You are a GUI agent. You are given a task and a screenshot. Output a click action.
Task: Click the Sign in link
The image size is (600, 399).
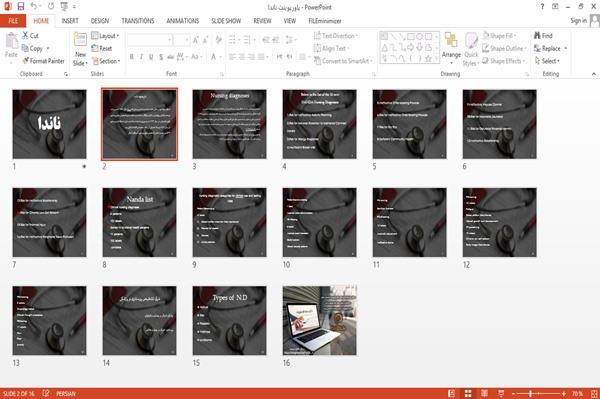coord(578,21)
